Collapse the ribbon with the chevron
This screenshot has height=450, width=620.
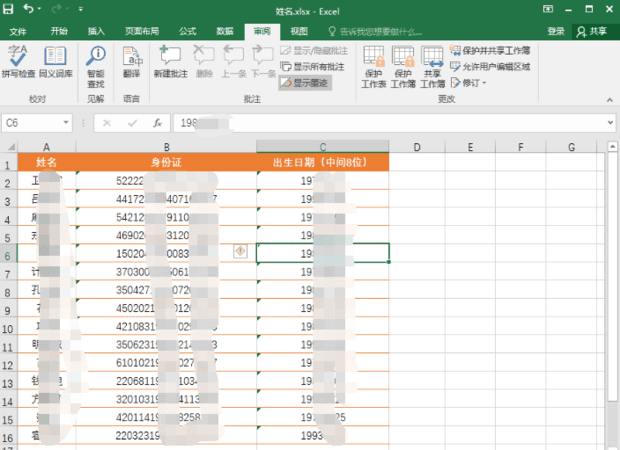610,100
